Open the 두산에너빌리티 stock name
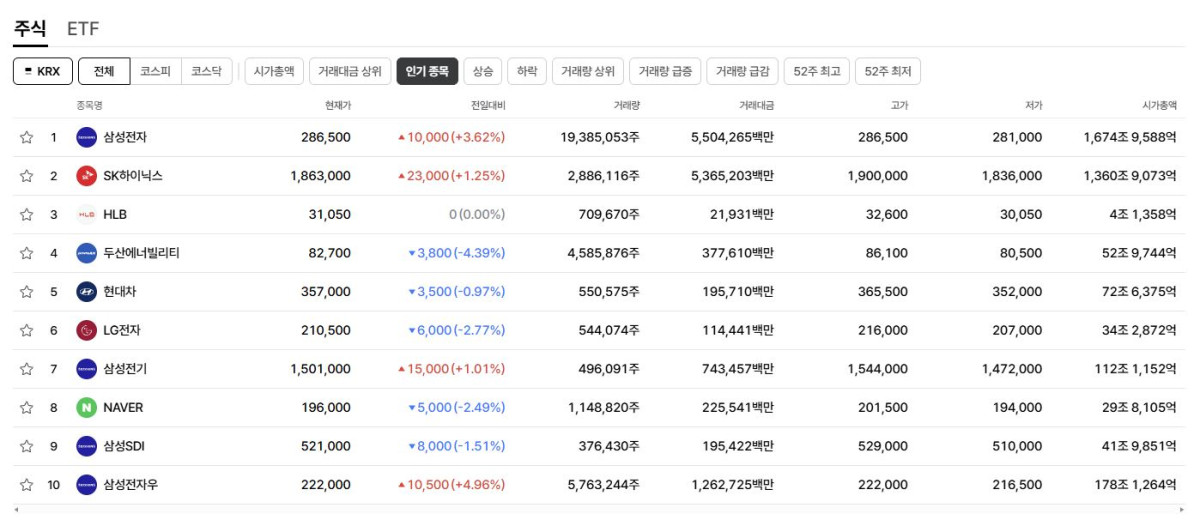Screen dimensions: 1200x526 141,253
